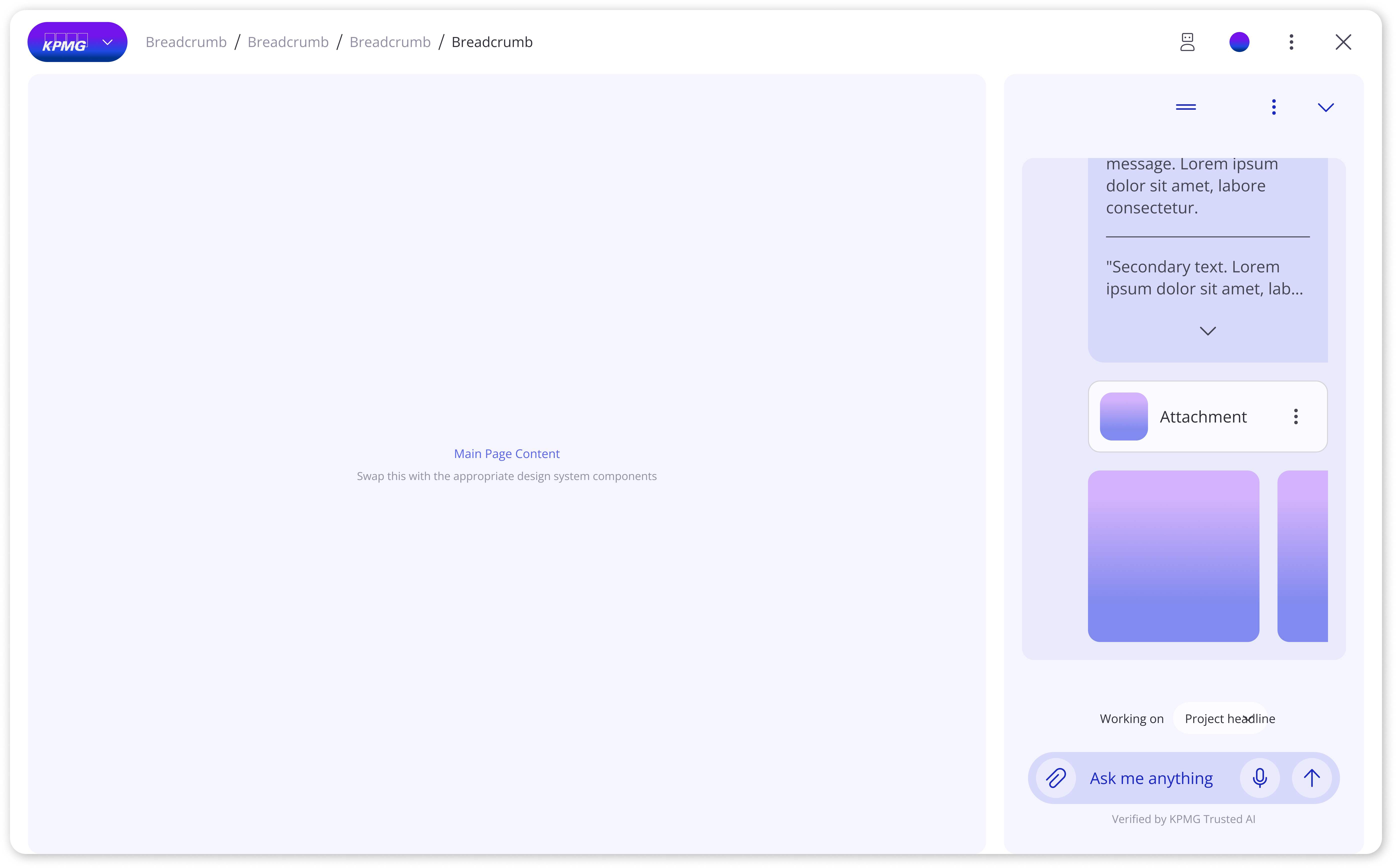Open the first large image tile
The height and width of the screenshot is (868, 1396).
click(x=1173, y=556)
